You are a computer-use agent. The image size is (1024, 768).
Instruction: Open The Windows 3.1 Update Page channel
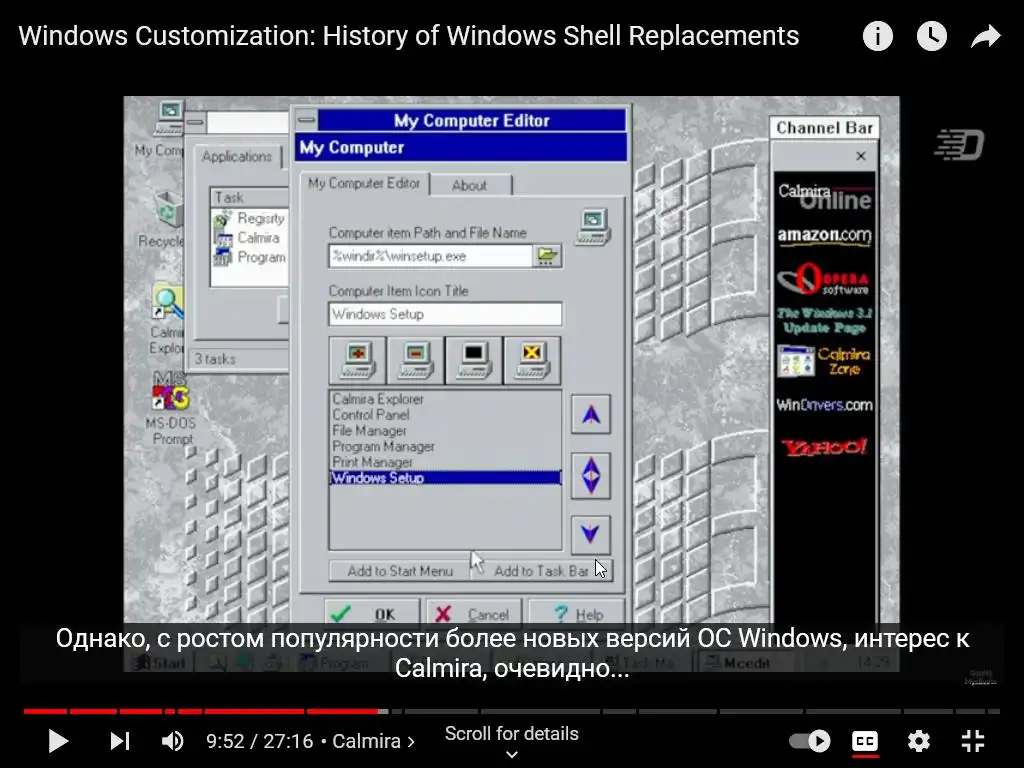point(824,321)
